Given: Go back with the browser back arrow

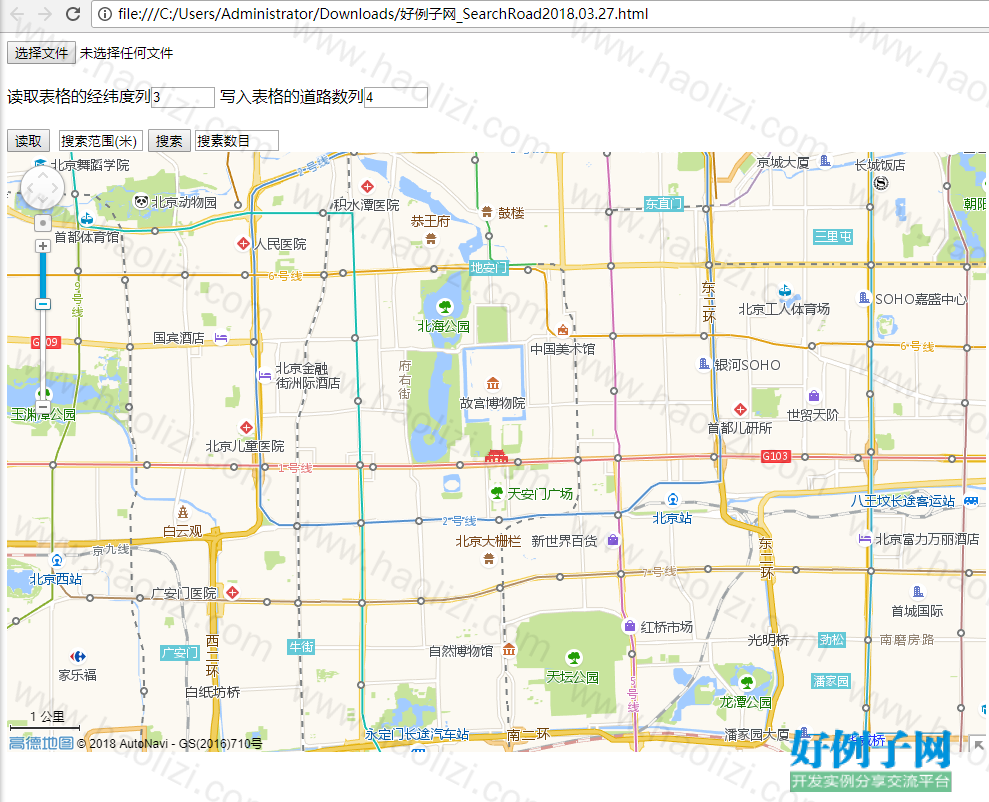Looking at the screenshot, I should 17,14.
